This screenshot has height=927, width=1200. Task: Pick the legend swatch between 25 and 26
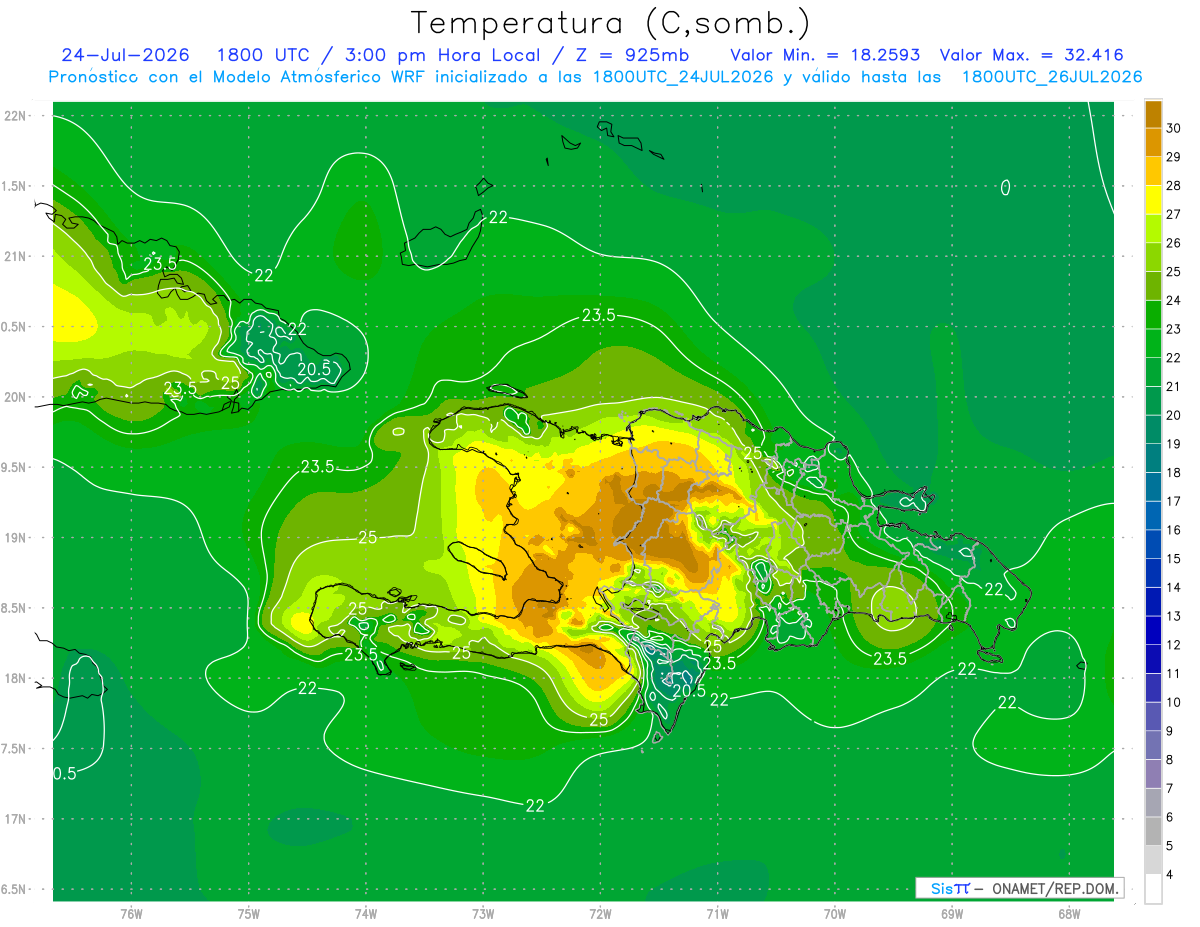[x=1153, y=257]
